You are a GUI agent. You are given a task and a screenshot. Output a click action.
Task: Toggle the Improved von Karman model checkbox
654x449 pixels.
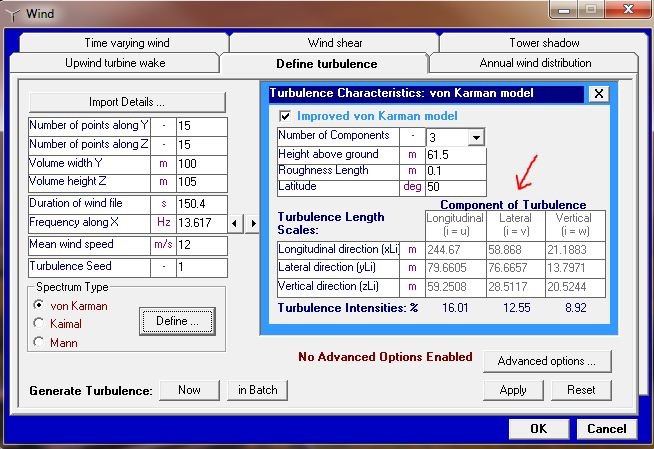[x=285, y=116]
